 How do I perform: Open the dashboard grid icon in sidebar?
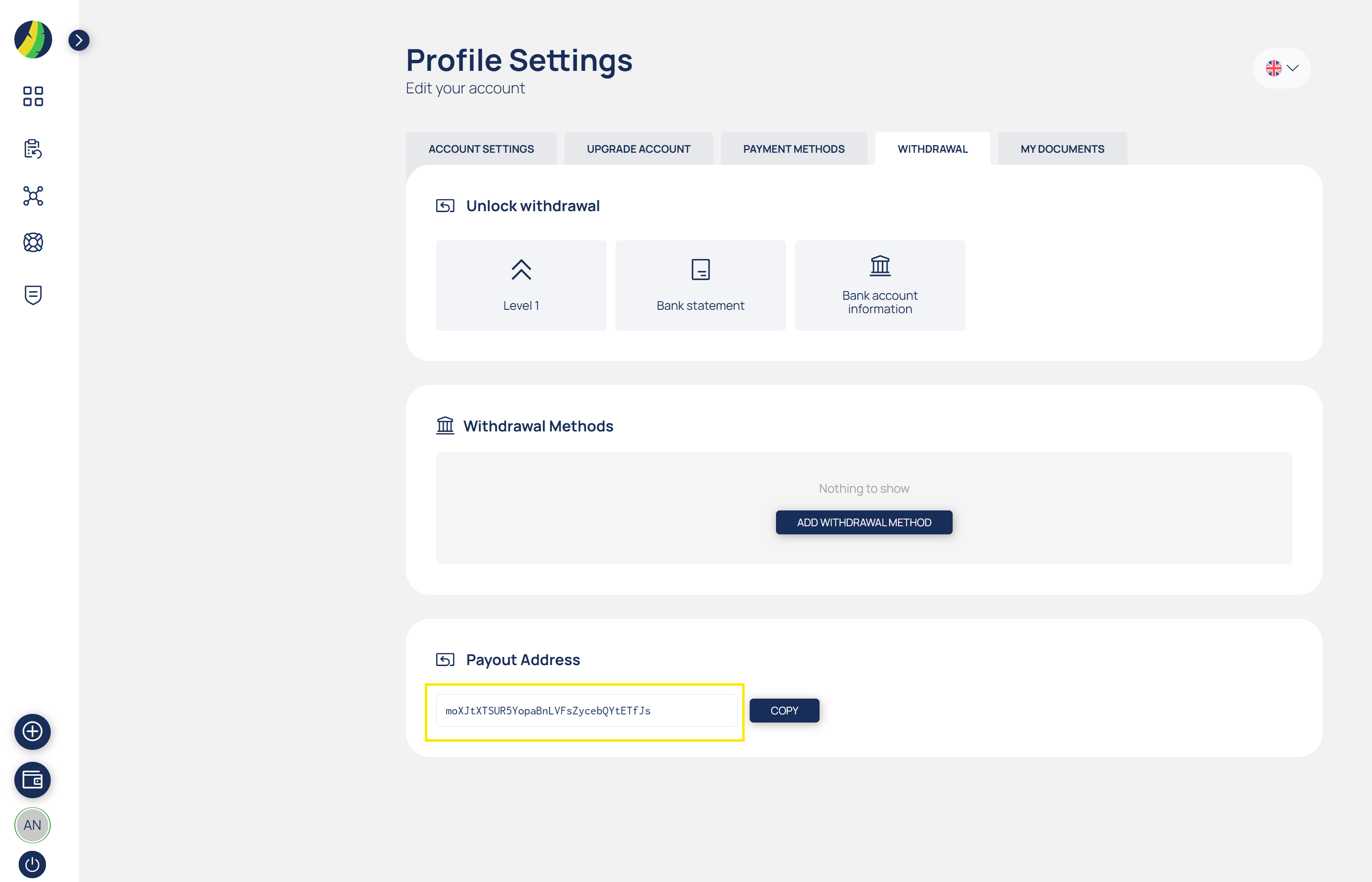pyautogui.click(x=33, y=96)
